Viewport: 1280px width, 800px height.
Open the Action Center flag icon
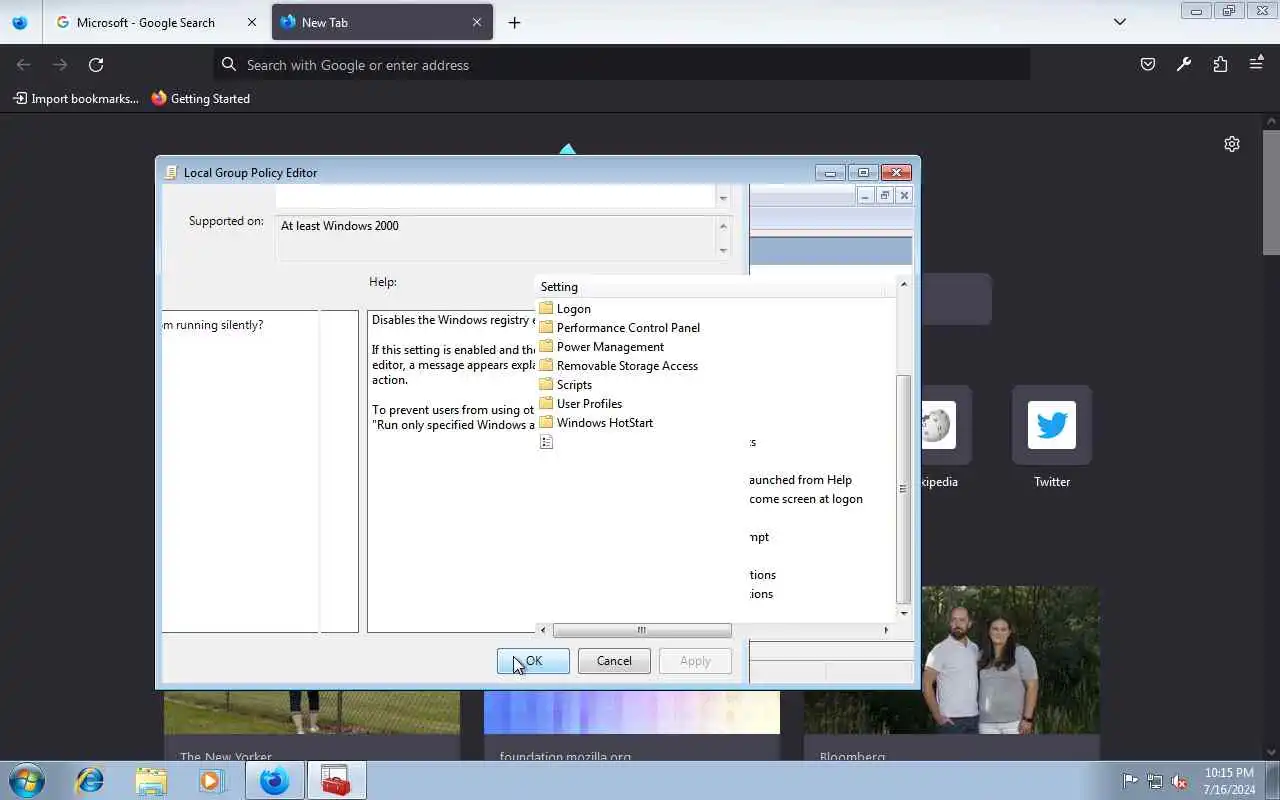(1130, 781)
